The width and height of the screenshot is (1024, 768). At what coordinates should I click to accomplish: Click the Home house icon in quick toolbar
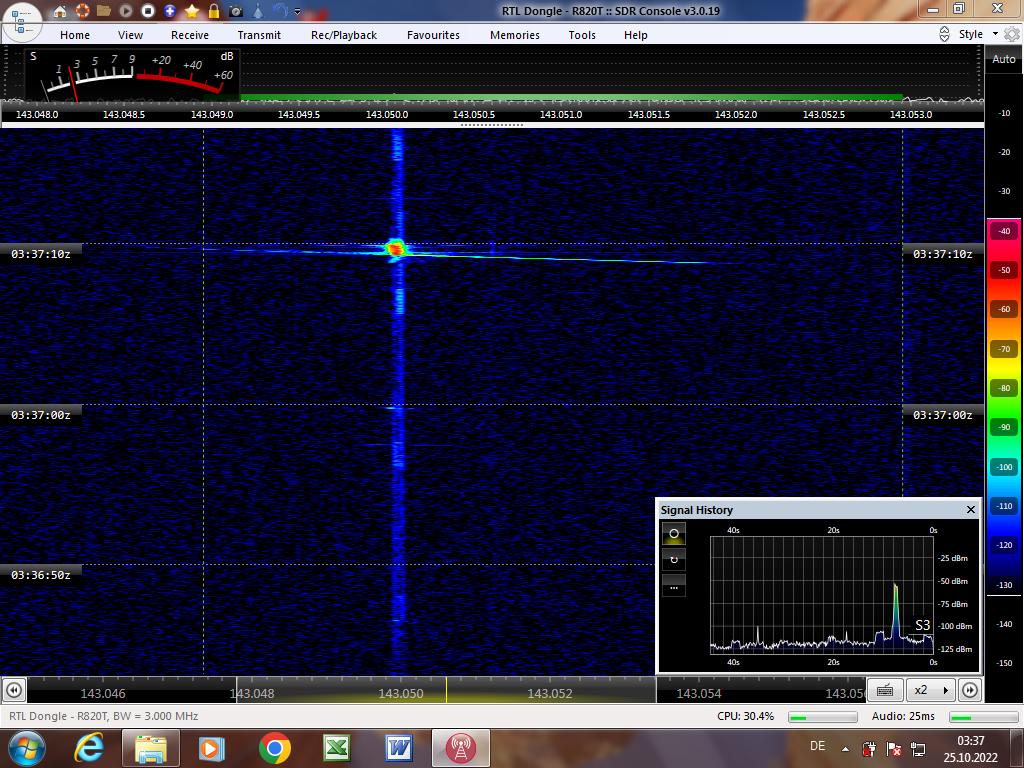click(59, 11)
